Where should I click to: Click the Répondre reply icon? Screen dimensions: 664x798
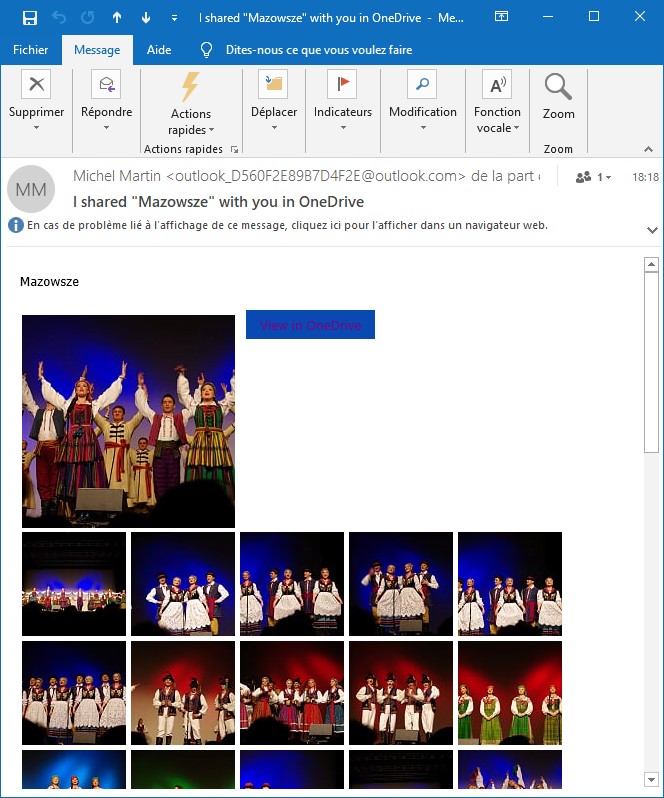click(106, 85)
